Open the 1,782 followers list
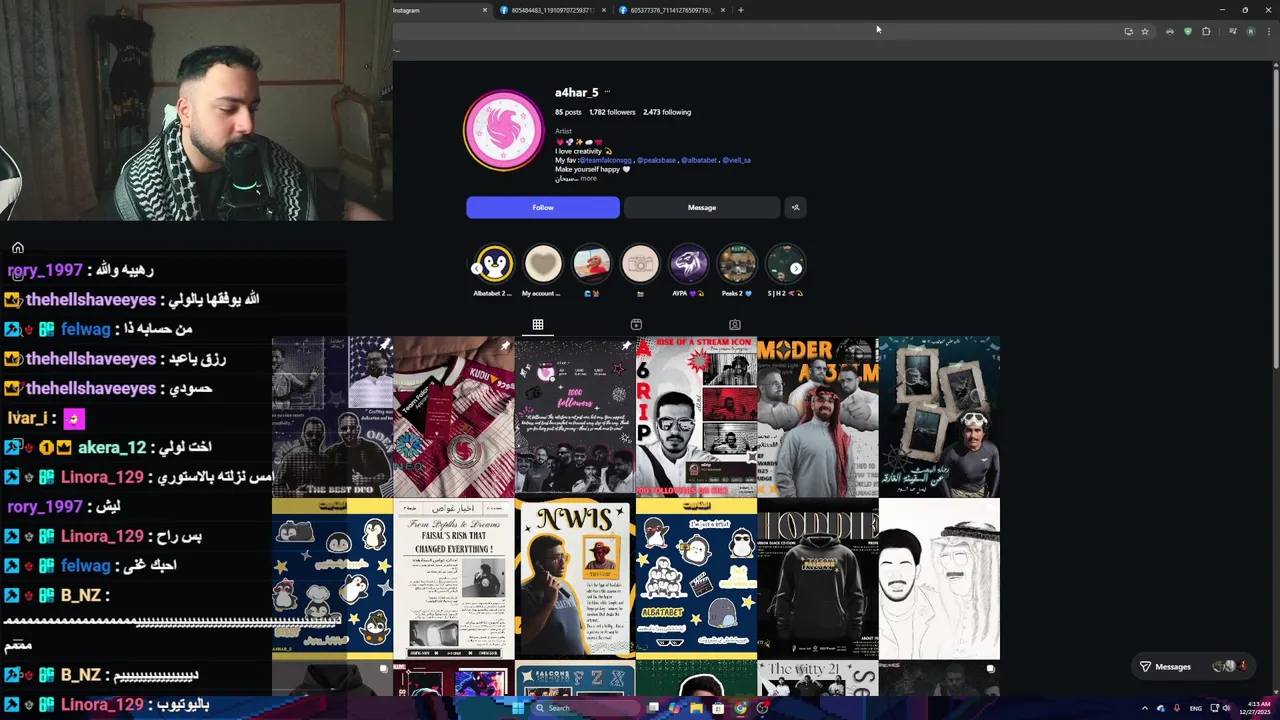Viewport: 1280px width, 720px height. [612, 112]
